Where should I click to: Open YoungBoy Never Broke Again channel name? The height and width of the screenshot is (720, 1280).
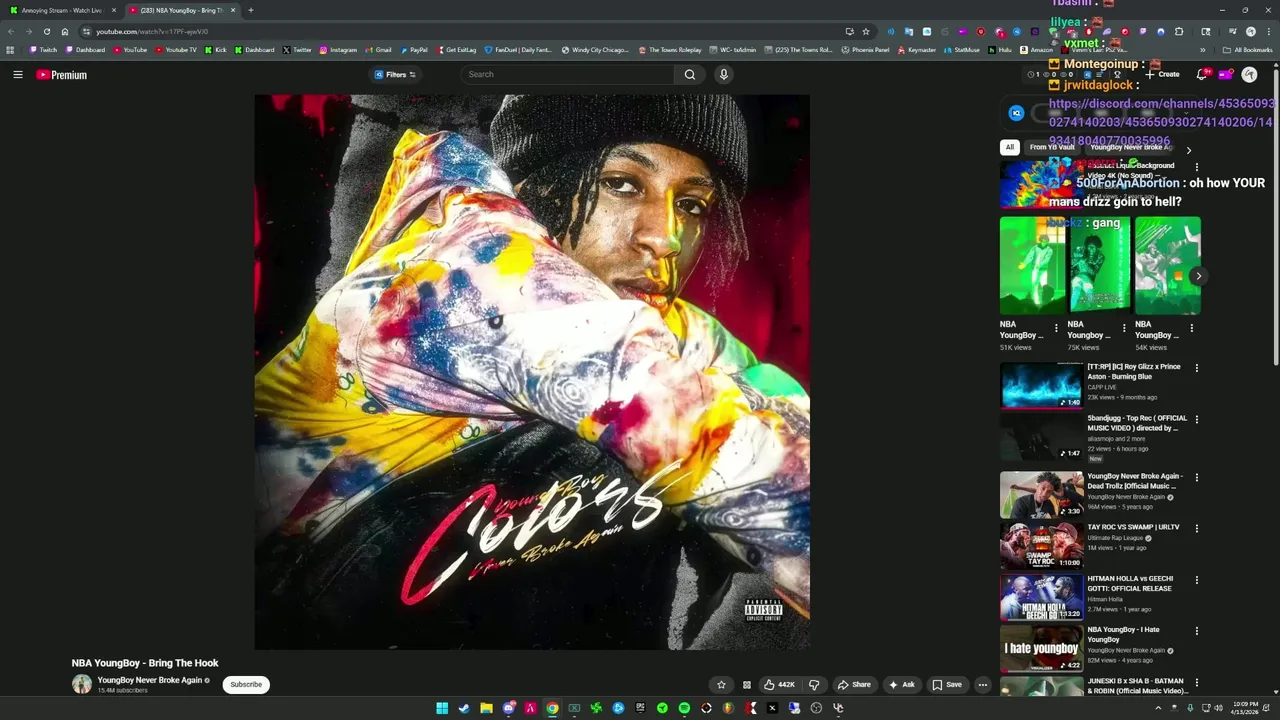(150, 680)
